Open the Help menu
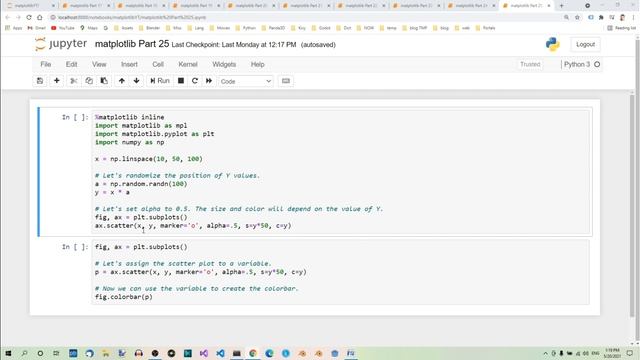Screen dimensions: 640x360 coord(258,64)
